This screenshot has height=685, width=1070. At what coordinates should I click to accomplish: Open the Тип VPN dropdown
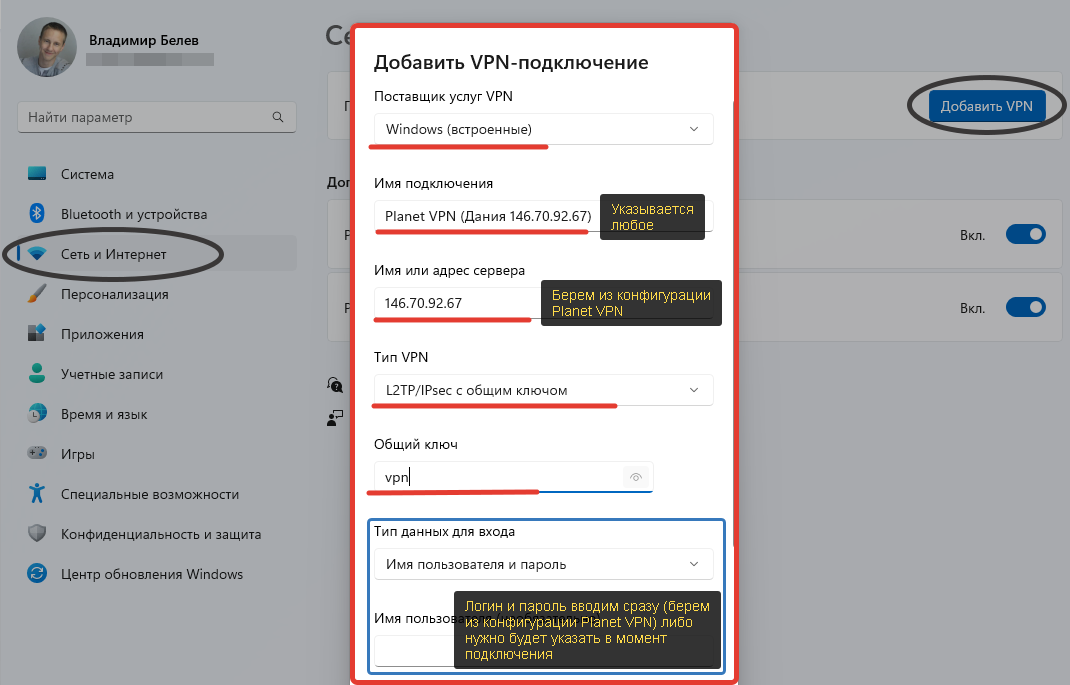(544, 390)
